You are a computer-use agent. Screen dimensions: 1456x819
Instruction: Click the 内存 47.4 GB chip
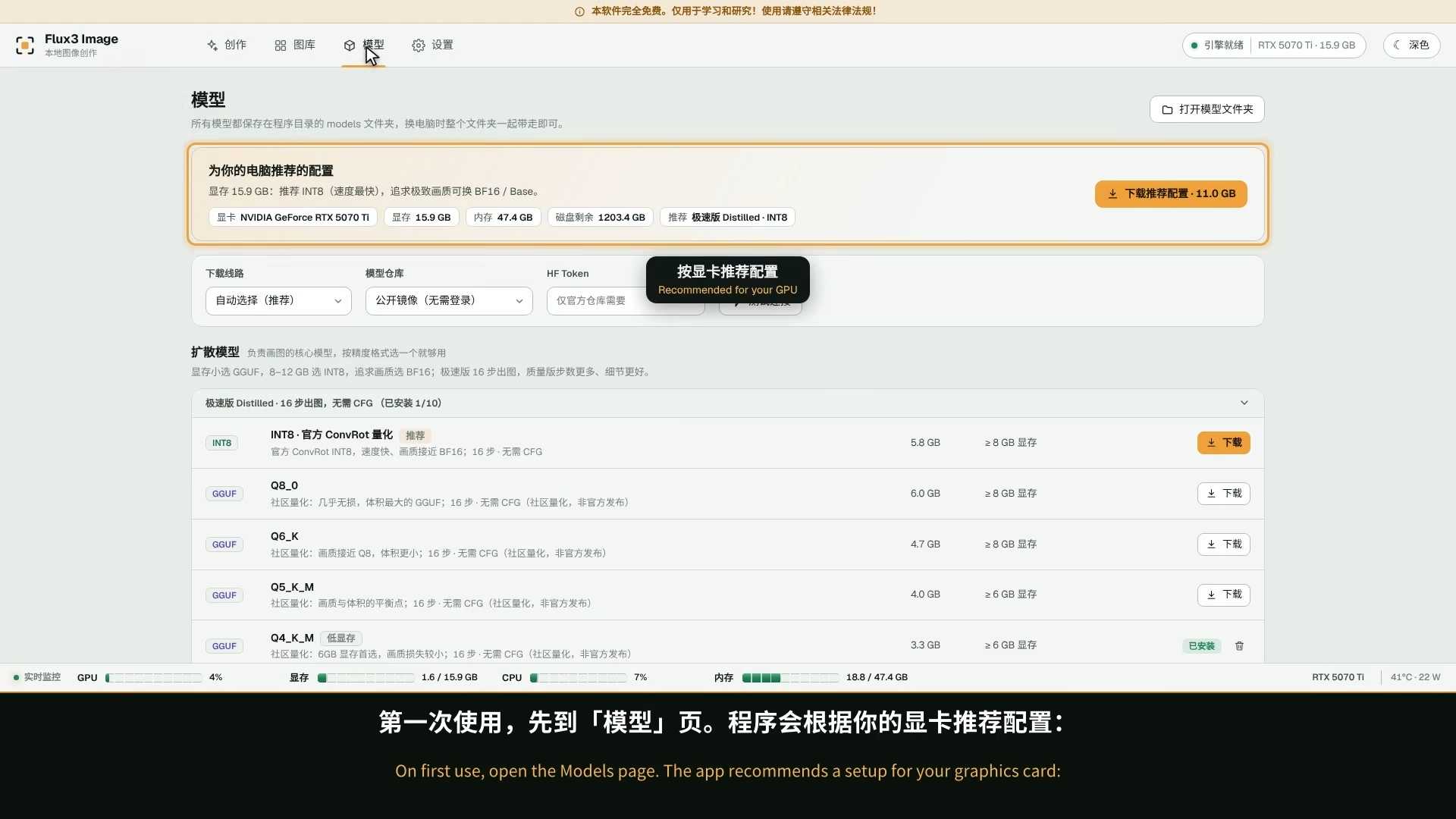[x=503, y=218]
